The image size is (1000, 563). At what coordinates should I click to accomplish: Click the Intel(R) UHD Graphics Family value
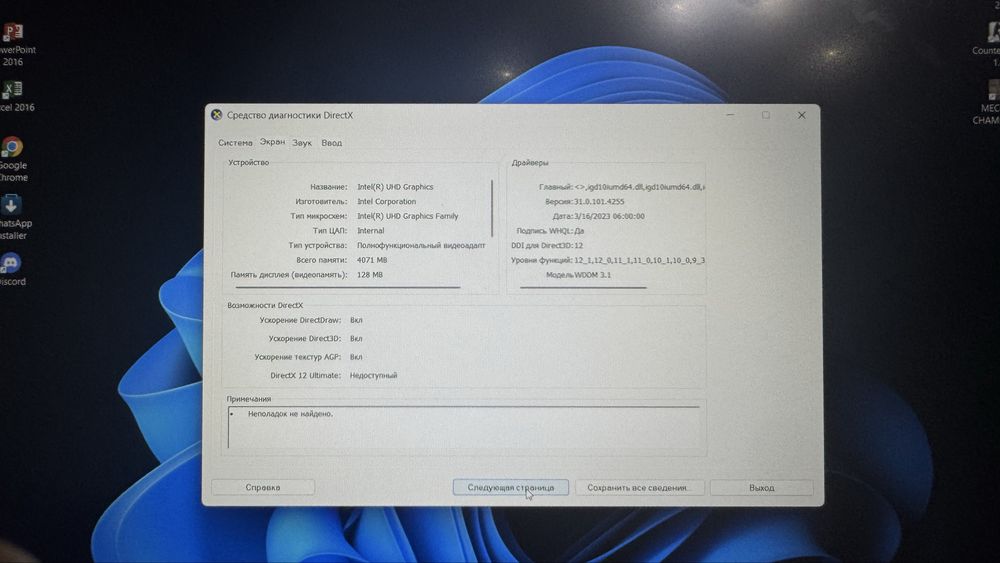pyautogui.click(x=408, y=216)
